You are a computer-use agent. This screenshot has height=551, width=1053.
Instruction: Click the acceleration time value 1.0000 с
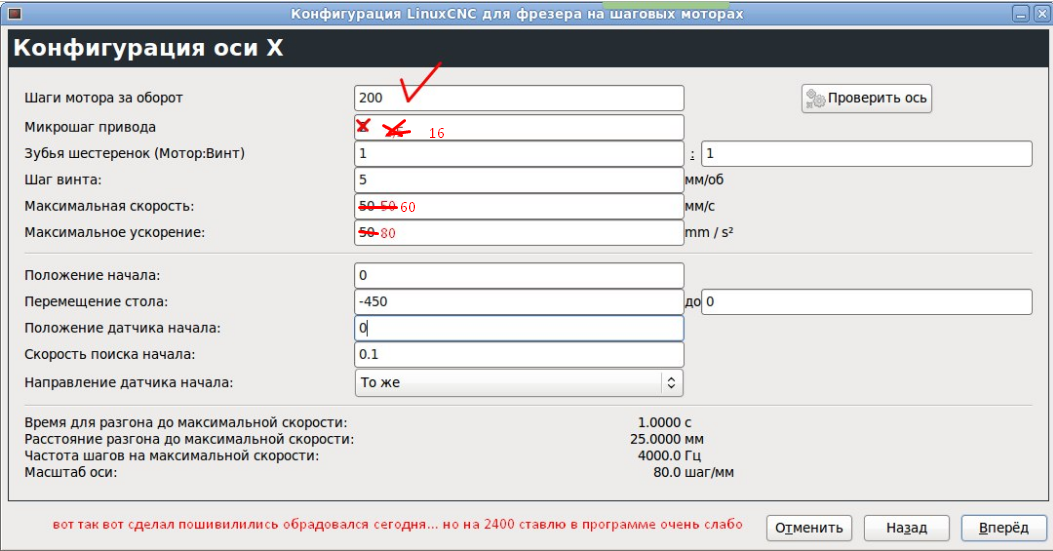click(x=664, y=423)
